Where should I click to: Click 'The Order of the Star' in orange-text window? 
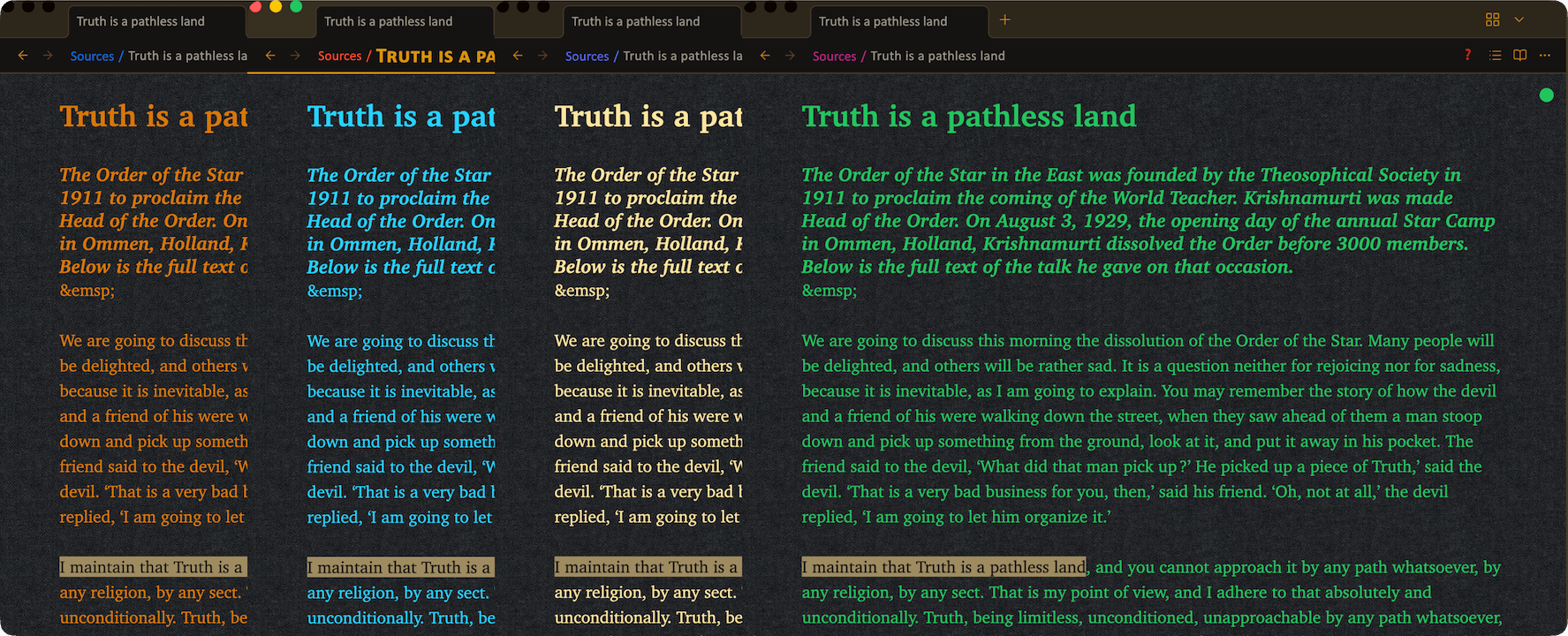click(x=151, y=175)
